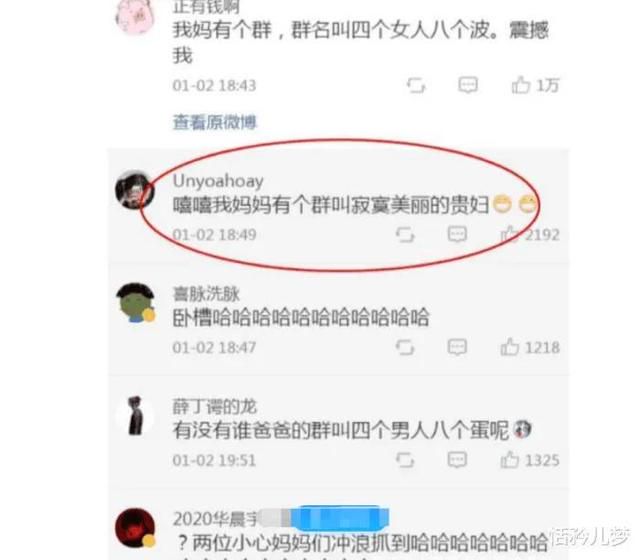Image resolution: width=640 pixels, height=560 pixels.
Task: Open the green-faced avatar above 卧槽 comment
Action: [x=136, y=303]
